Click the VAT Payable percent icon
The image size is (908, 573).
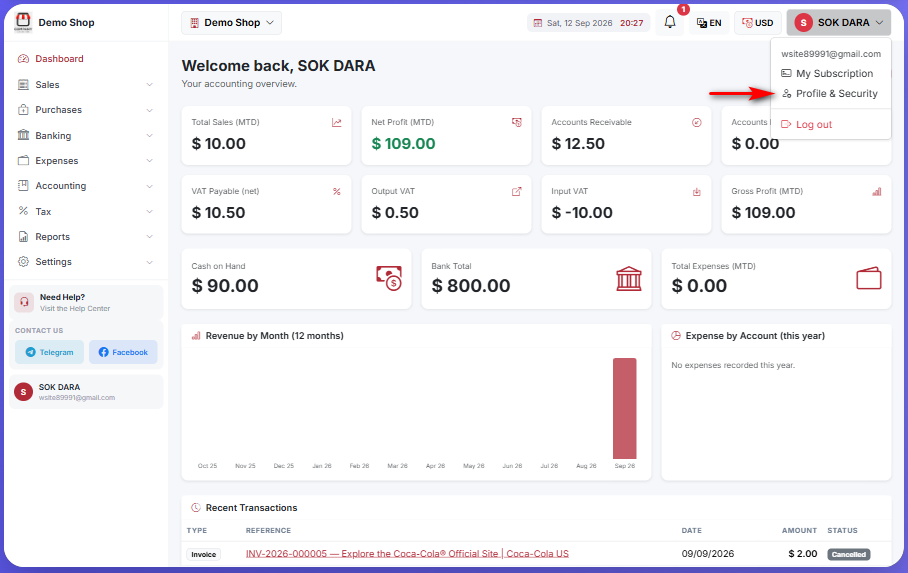(x=336, y=191)
